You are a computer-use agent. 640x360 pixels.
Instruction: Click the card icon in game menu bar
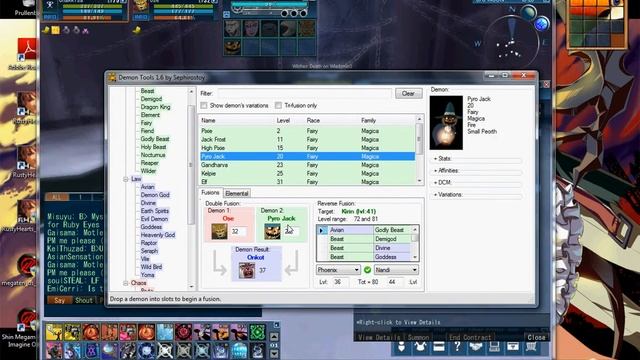[x=439, y=346]
